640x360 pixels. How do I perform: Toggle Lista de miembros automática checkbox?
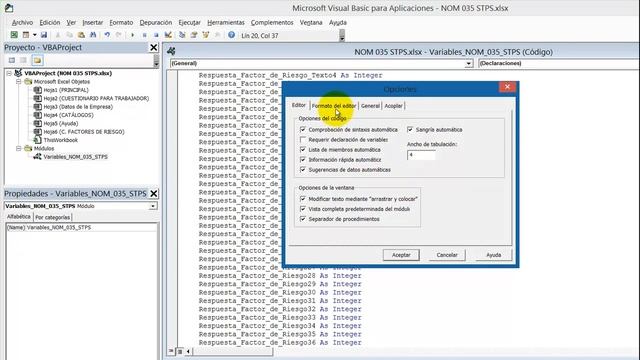[x=302, y=150]
